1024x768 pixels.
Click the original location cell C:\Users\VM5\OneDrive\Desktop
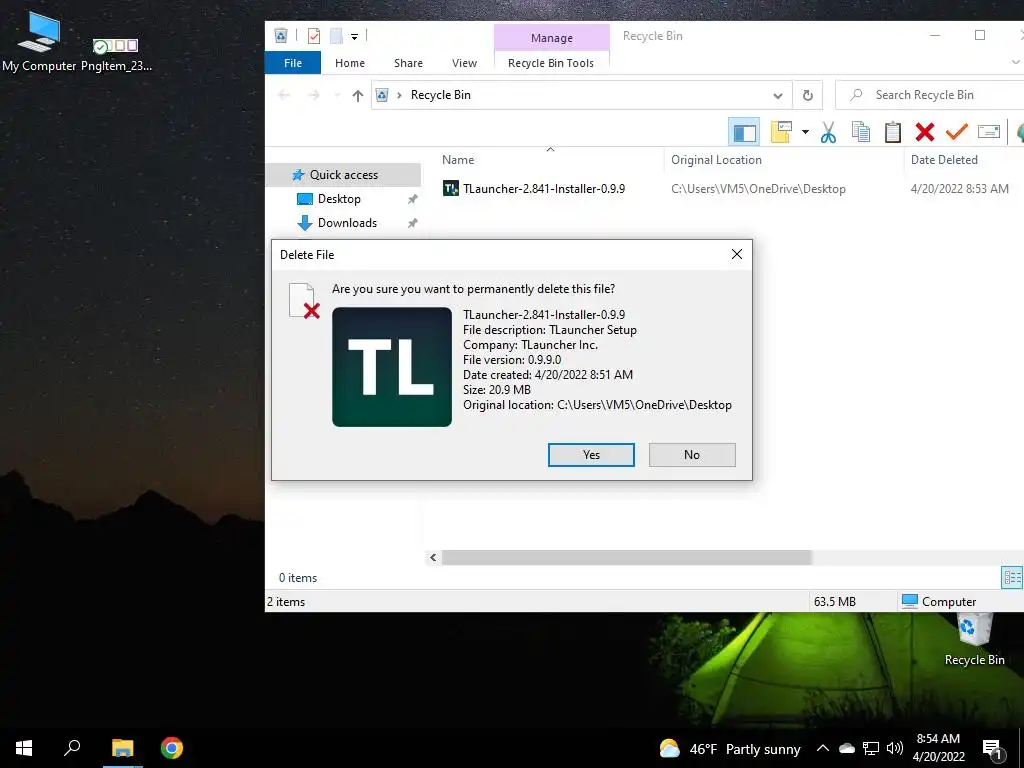click(x=758, y=189)
